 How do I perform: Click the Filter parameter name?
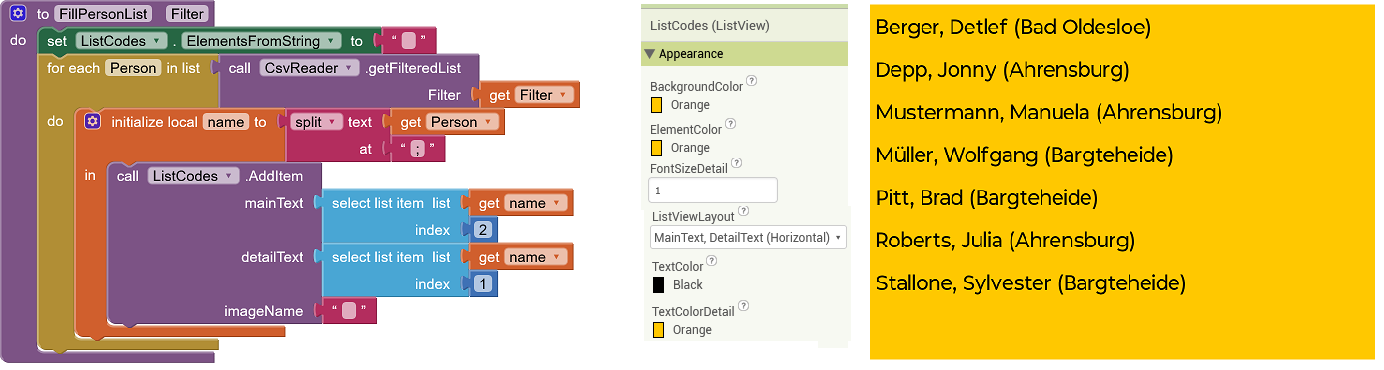point(186,14)
